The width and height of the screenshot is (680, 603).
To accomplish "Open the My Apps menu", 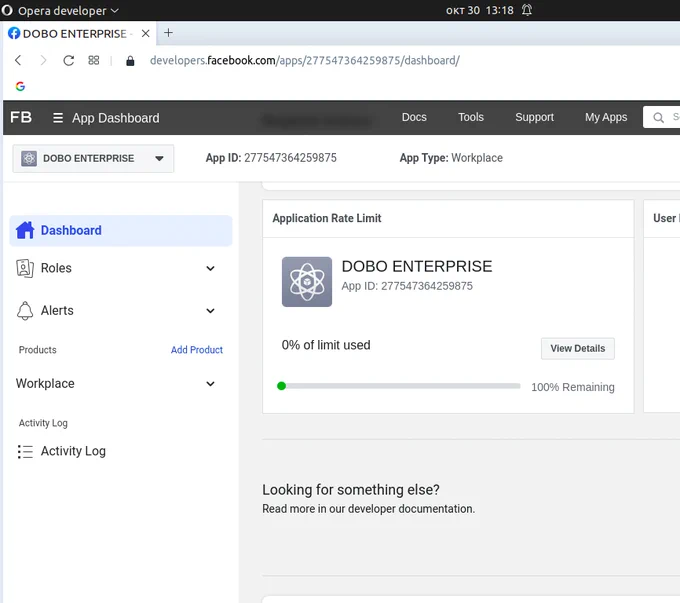I will tap(606, 117).
